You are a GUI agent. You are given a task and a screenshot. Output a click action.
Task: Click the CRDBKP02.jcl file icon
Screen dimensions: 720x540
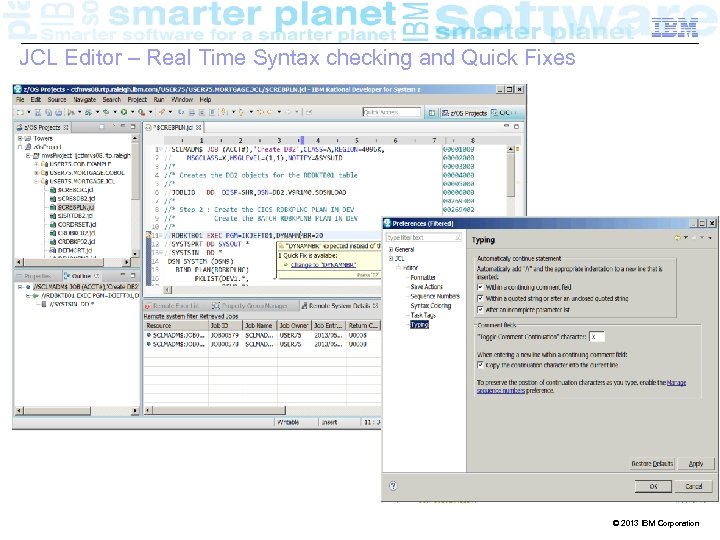pos(53,242)
